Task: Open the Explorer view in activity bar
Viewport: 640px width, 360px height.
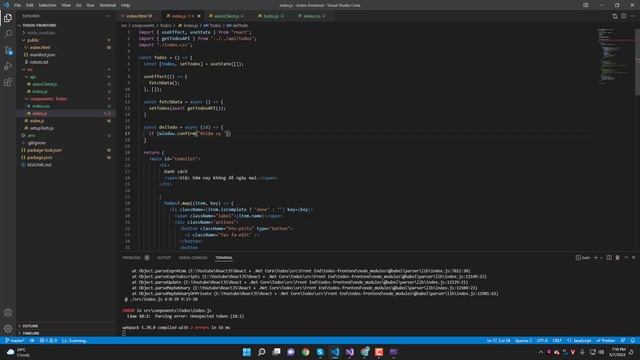Action: coord(8,18)
